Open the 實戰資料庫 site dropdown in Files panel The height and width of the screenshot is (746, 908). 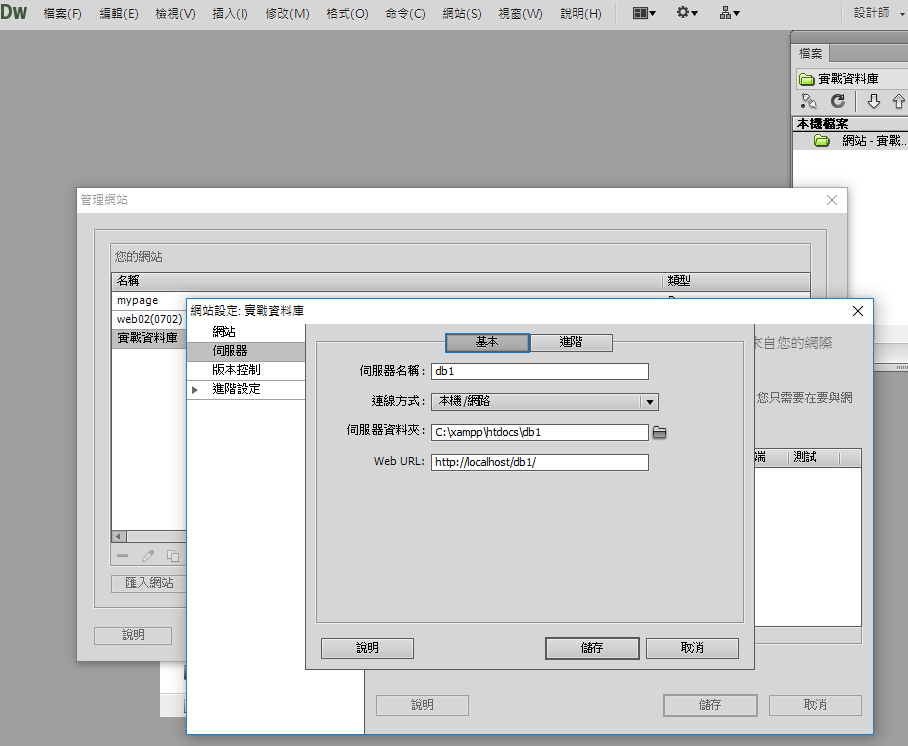(850, 78)
